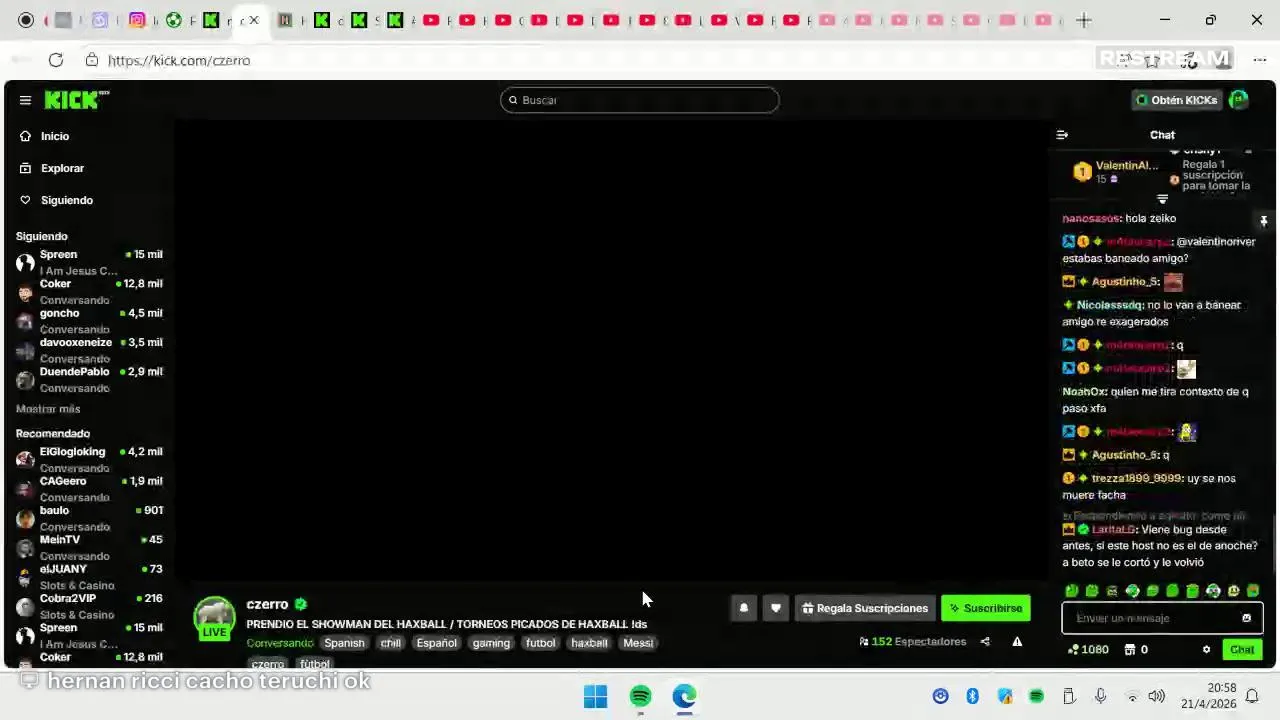Click the Obtén KICKs button

pos(1176,100)
